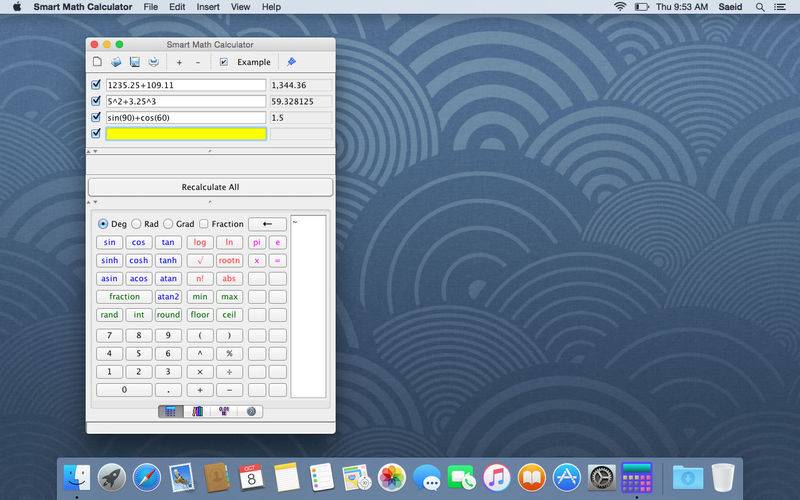Uncheck the 1235.25+109.11 row checkbox
The height and width of the screenshot is (500, 800).
point(96,85)
